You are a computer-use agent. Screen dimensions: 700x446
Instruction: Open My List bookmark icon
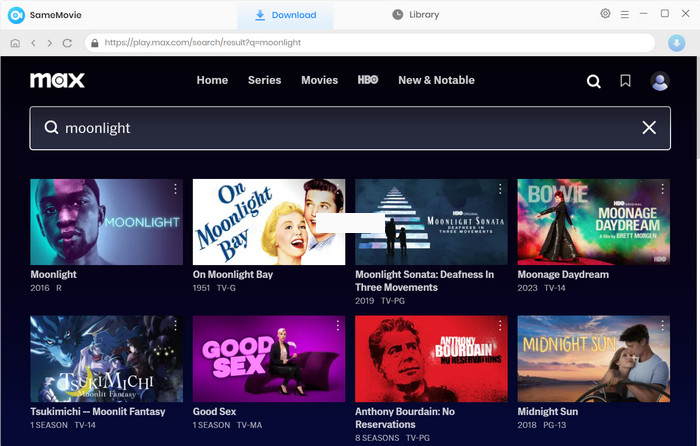click(625, 80)
